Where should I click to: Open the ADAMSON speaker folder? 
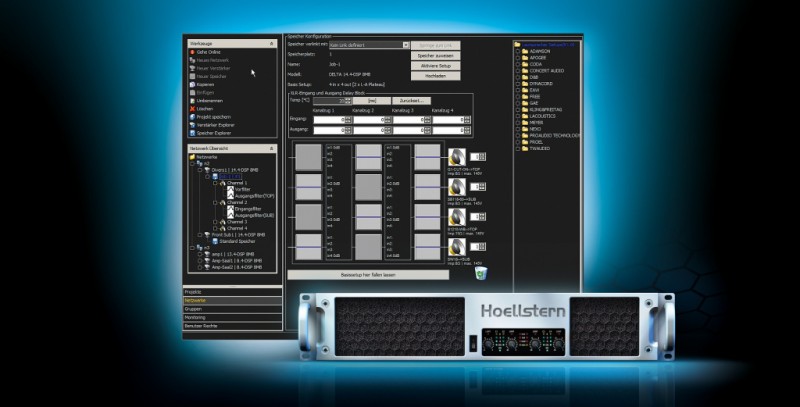pos(535,52)
